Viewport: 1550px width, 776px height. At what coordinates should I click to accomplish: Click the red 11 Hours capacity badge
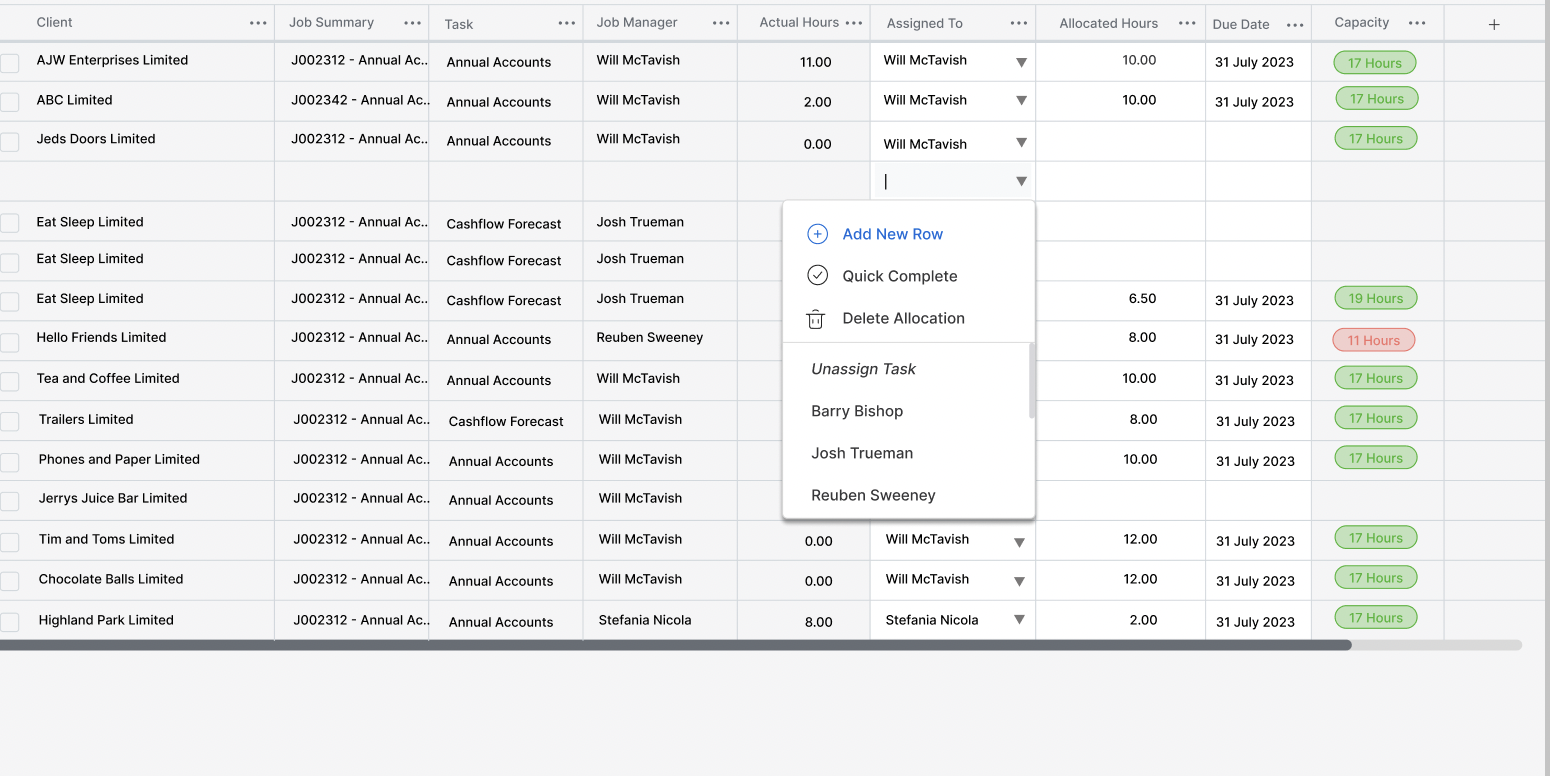tap(1373, 340)
